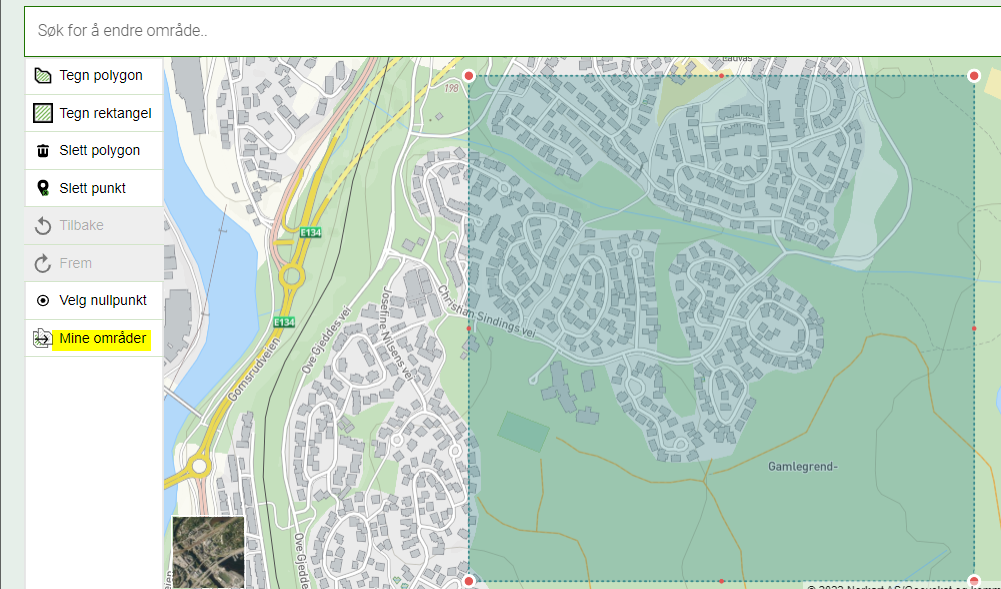Screen dimensions: 1001x589
Task: Click right edge midpoint handle of selection
Action: [x=974, y=329]
